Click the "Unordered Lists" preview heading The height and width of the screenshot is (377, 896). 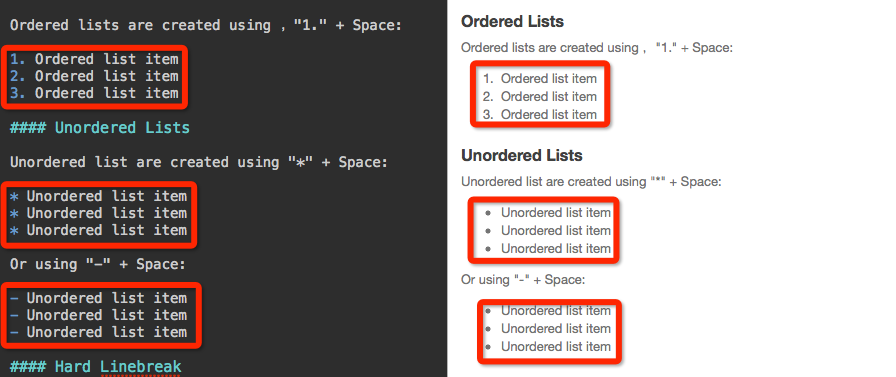522,155
